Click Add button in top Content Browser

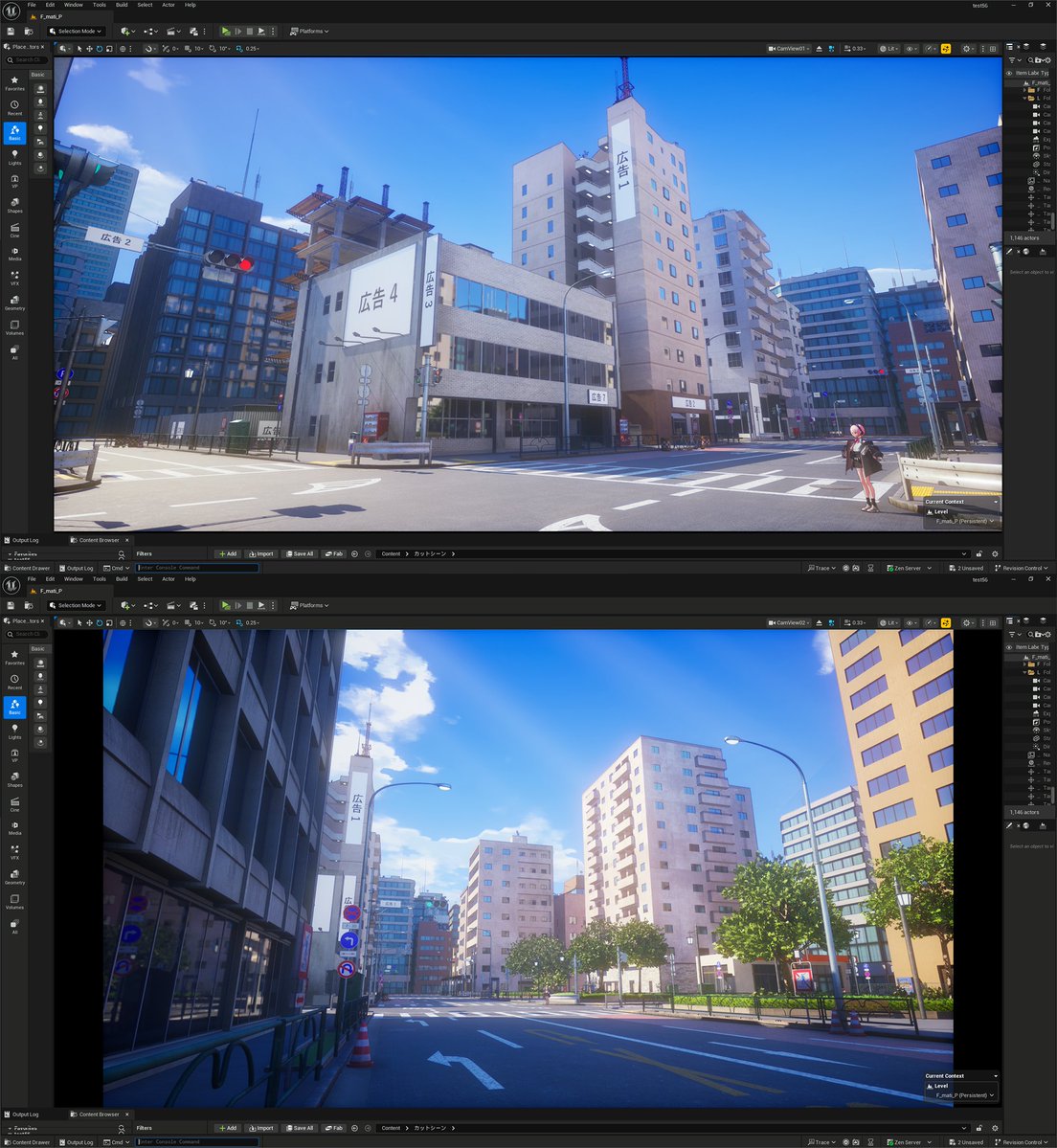227,554
